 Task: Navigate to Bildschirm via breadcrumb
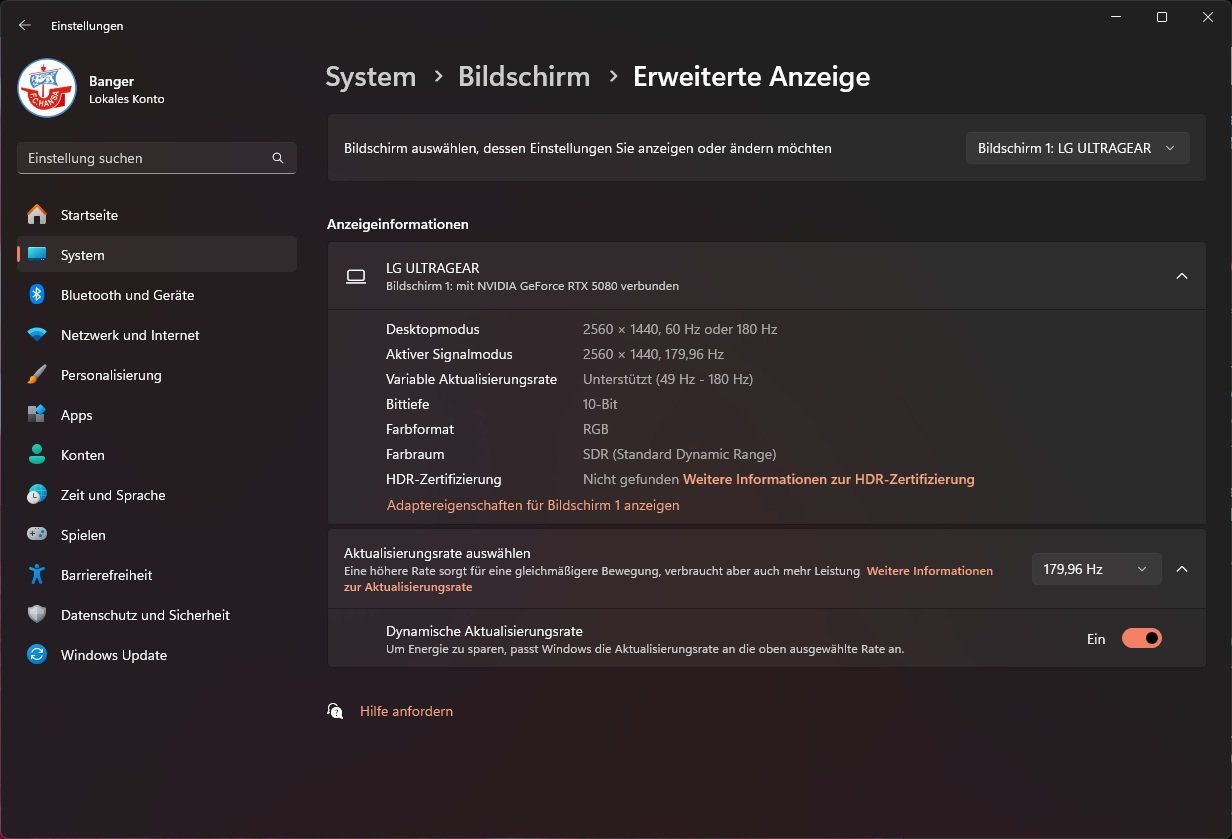(524, 76)
